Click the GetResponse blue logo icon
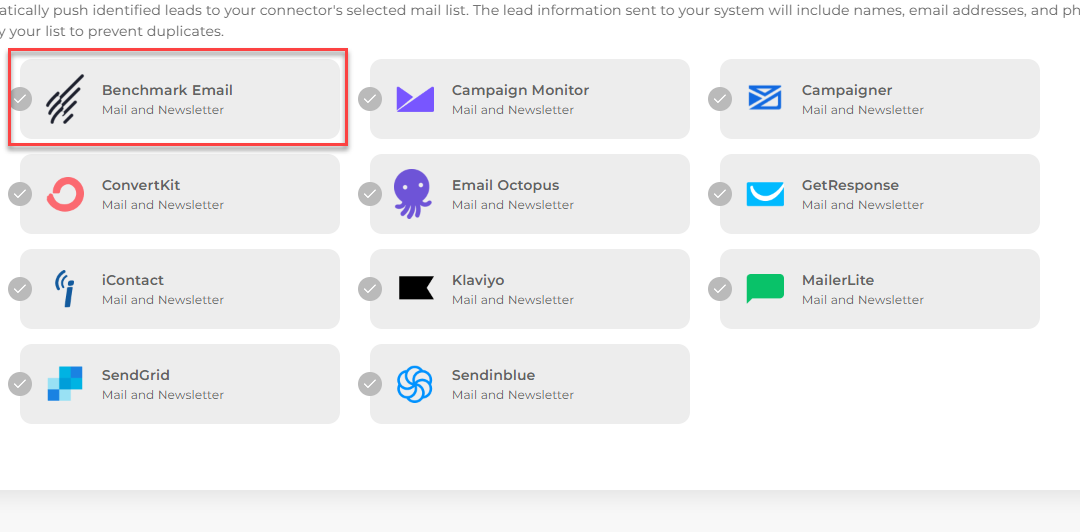1080x532 pixels. (x=765, y=194)
